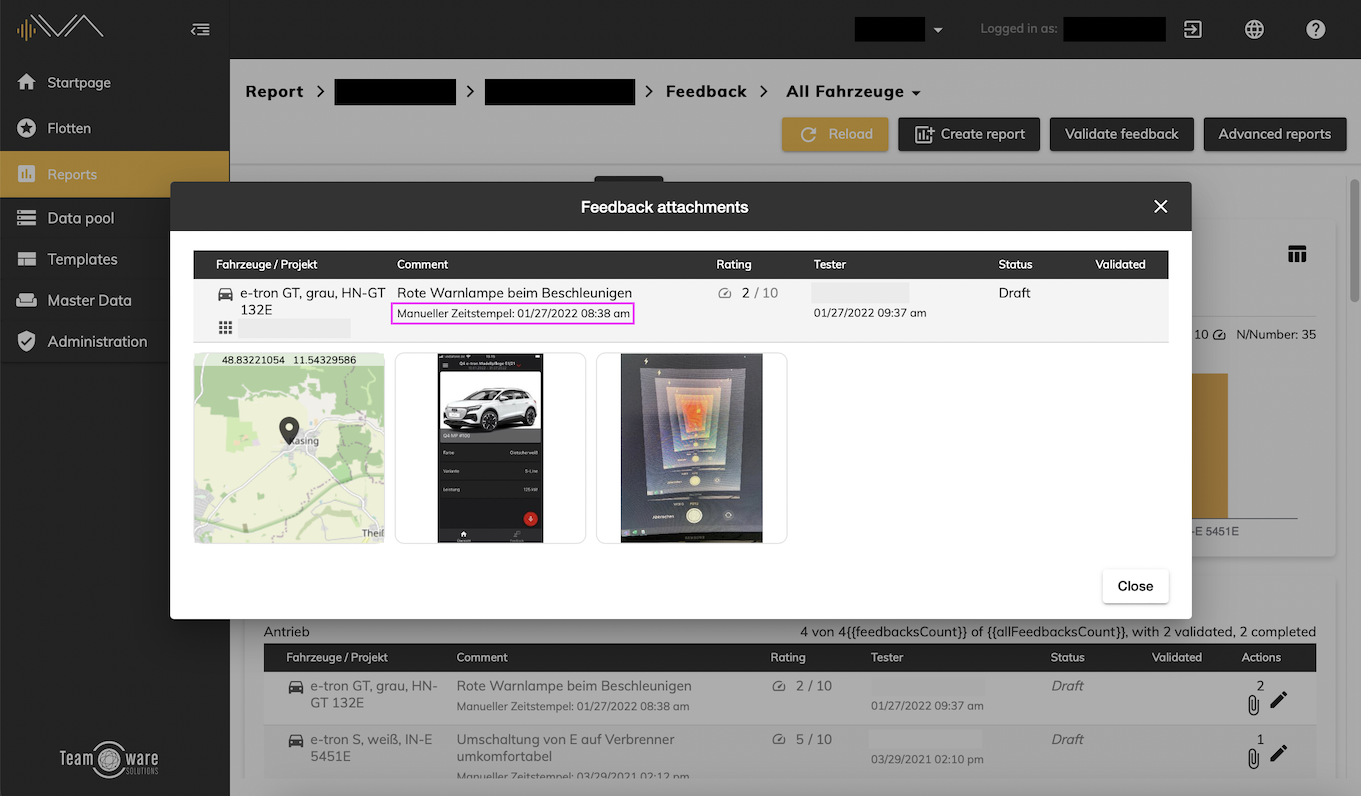Click the 5 / 10 rating gauge icon
This screenshot has width=1361, height=796.
[779, 740]
